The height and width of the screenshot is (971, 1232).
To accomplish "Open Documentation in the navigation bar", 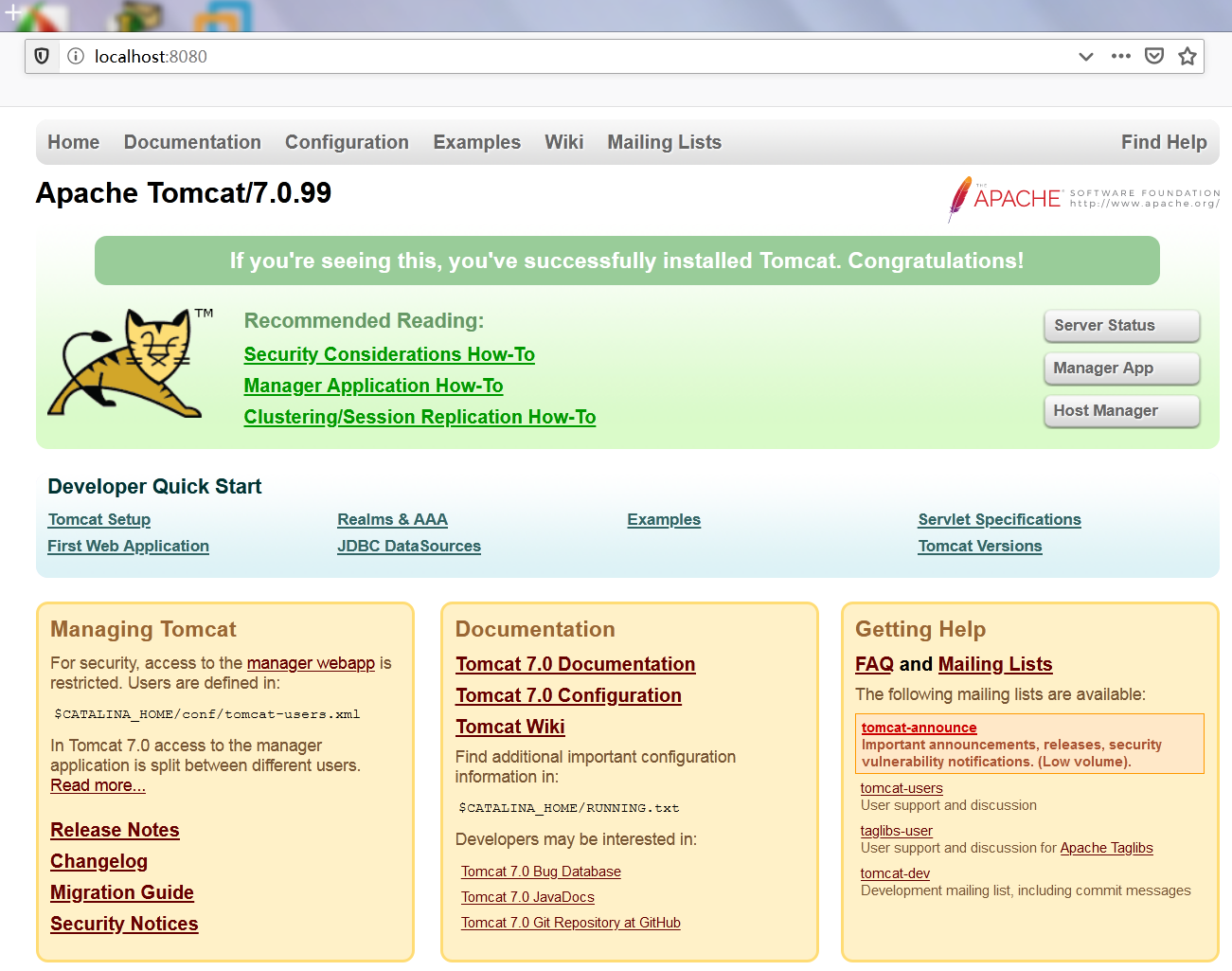I will tap(192, 142).
